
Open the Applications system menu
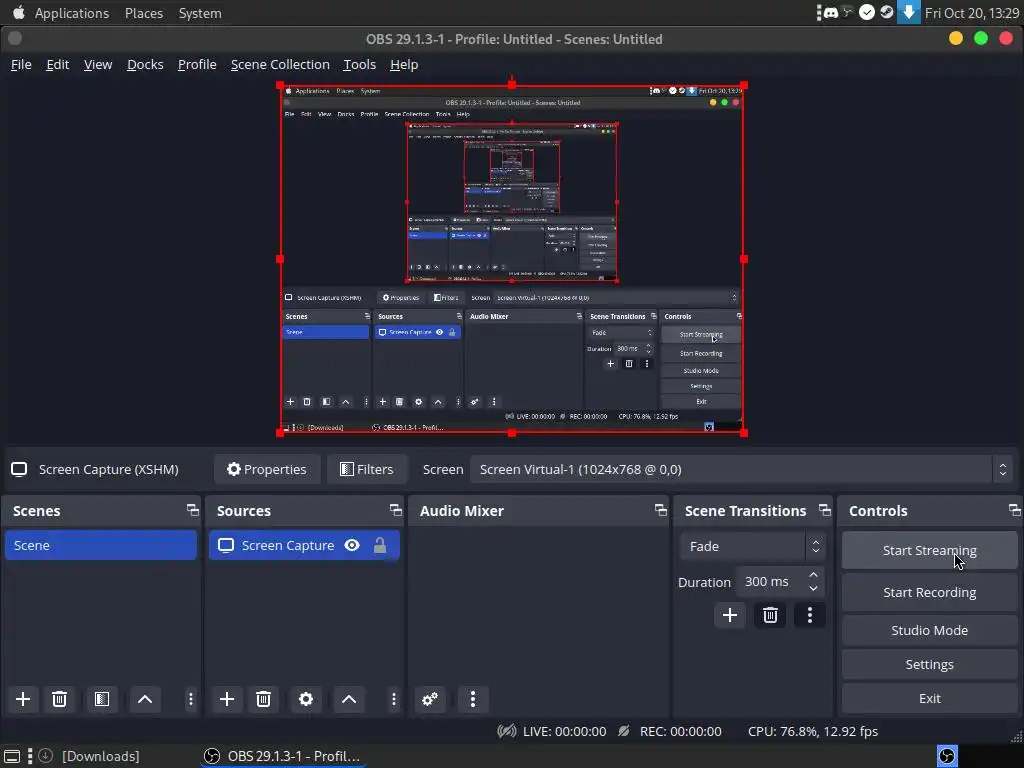click(72, 13)
